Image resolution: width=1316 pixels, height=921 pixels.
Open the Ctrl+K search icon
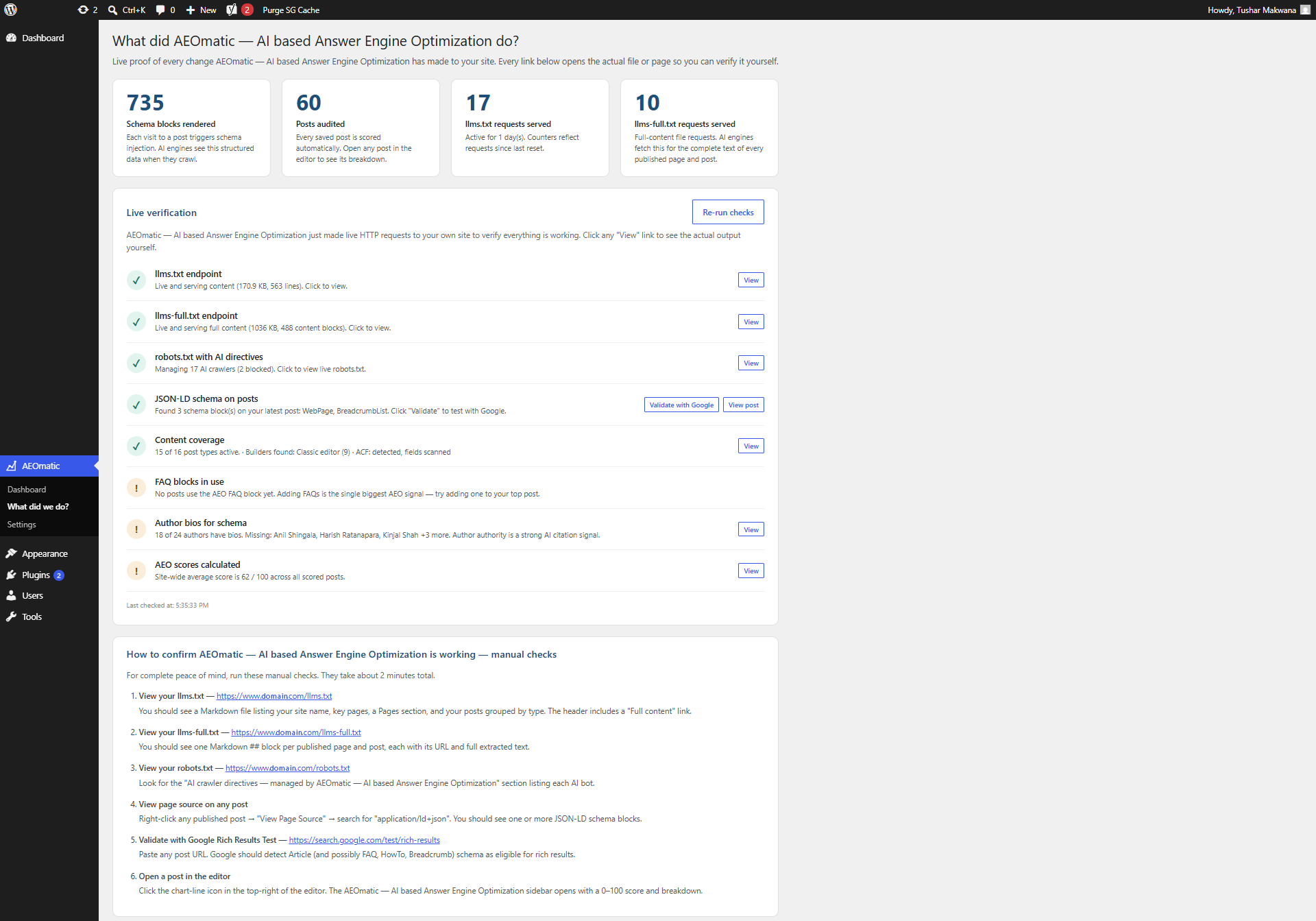113,10
